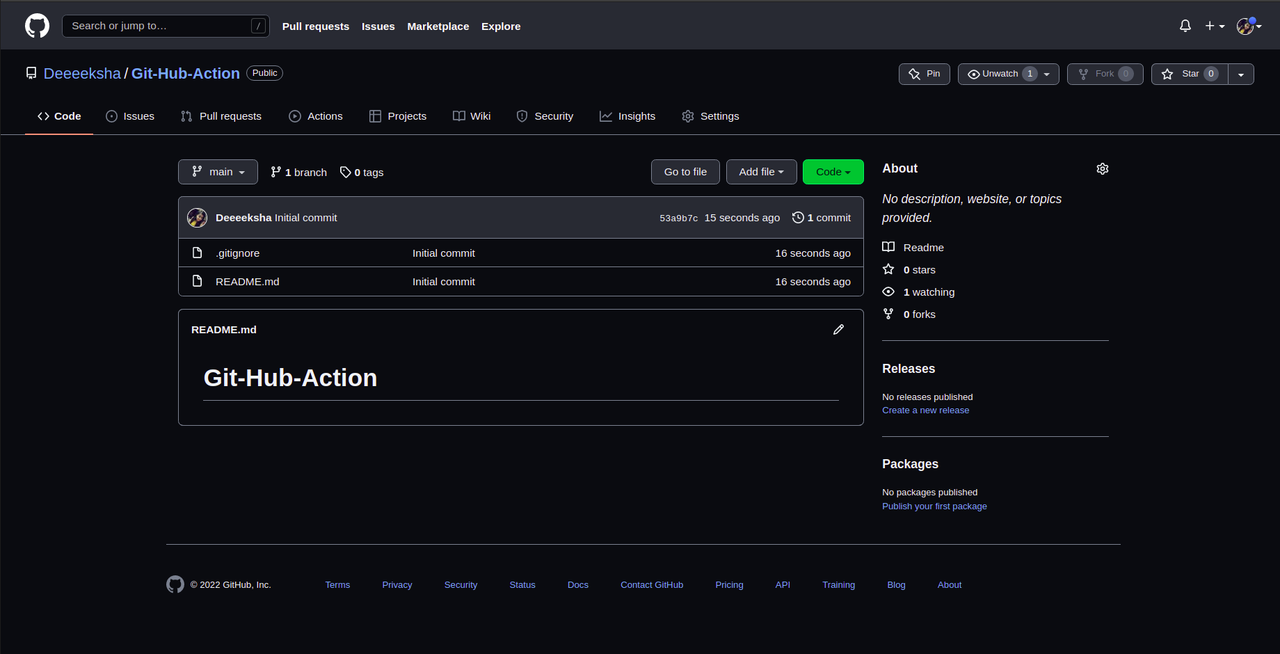Open footer API link

[x=783, y=585]
